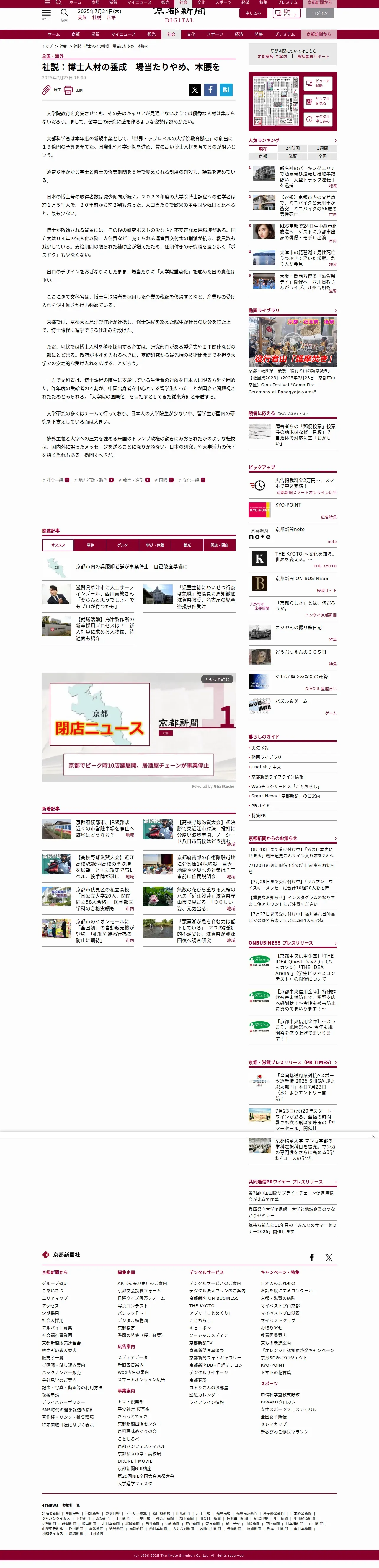The width and height of the screenshot is (379, 1568).
Task: Open プレミアム in main navigation bar
Action: coord(285,34)
